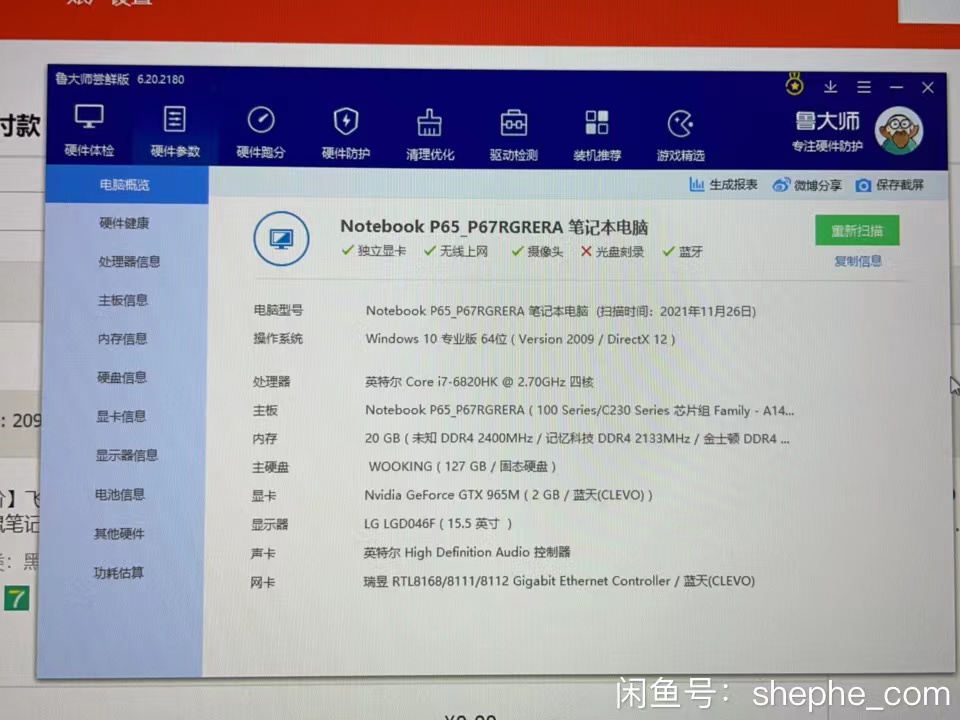Open 装机推荐 software recommendations icon

pyautogui.click(x=597, y=124)
